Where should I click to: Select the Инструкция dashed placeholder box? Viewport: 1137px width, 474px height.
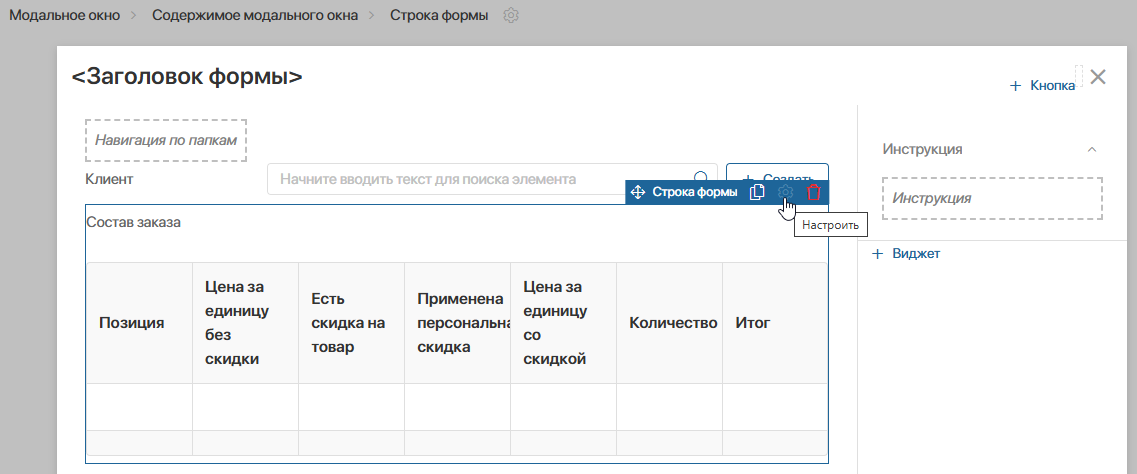click(992, 198)
